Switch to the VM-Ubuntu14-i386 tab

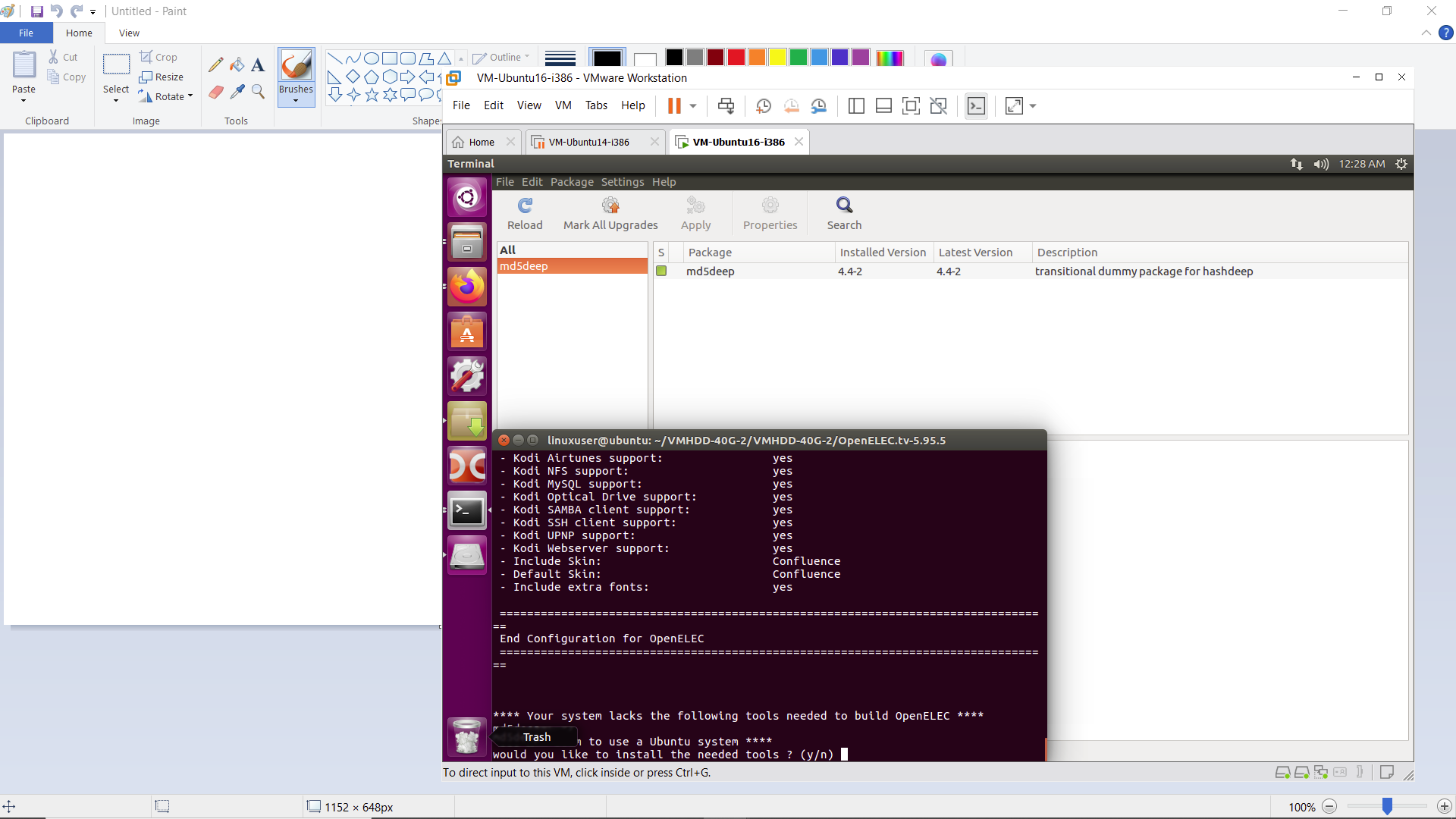[x=588, y=142]
